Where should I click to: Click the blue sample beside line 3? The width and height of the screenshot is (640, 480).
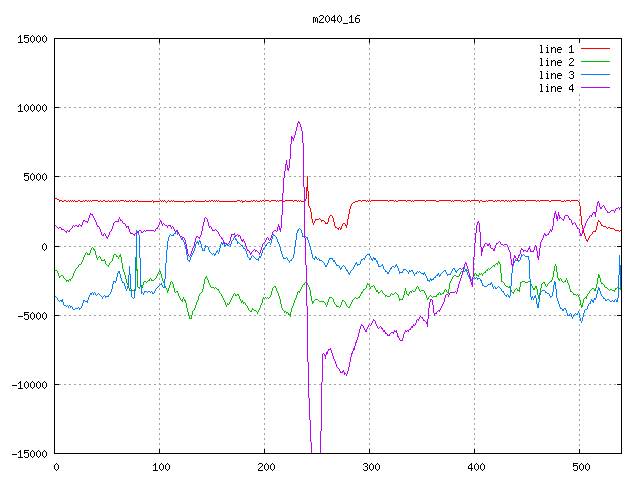[x=595, y=75]
